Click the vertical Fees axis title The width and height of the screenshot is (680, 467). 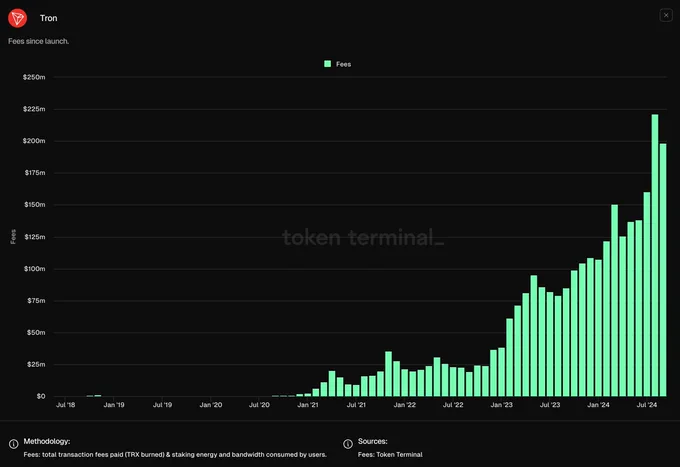(13, 237)
